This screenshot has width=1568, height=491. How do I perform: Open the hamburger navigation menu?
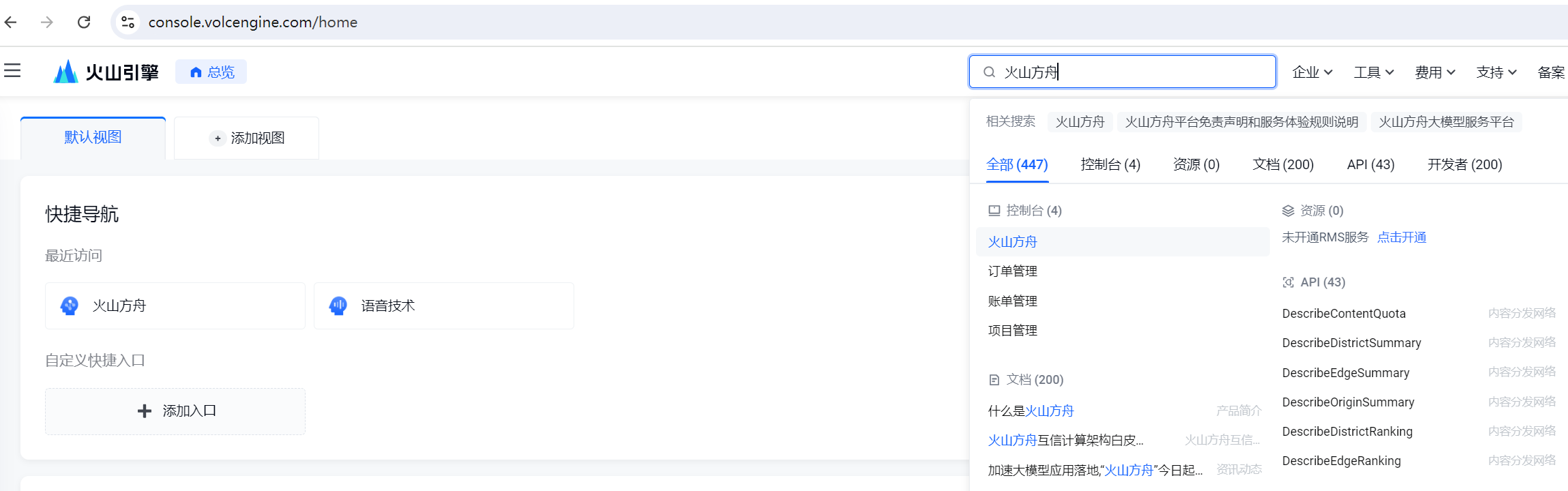[12, 71]
